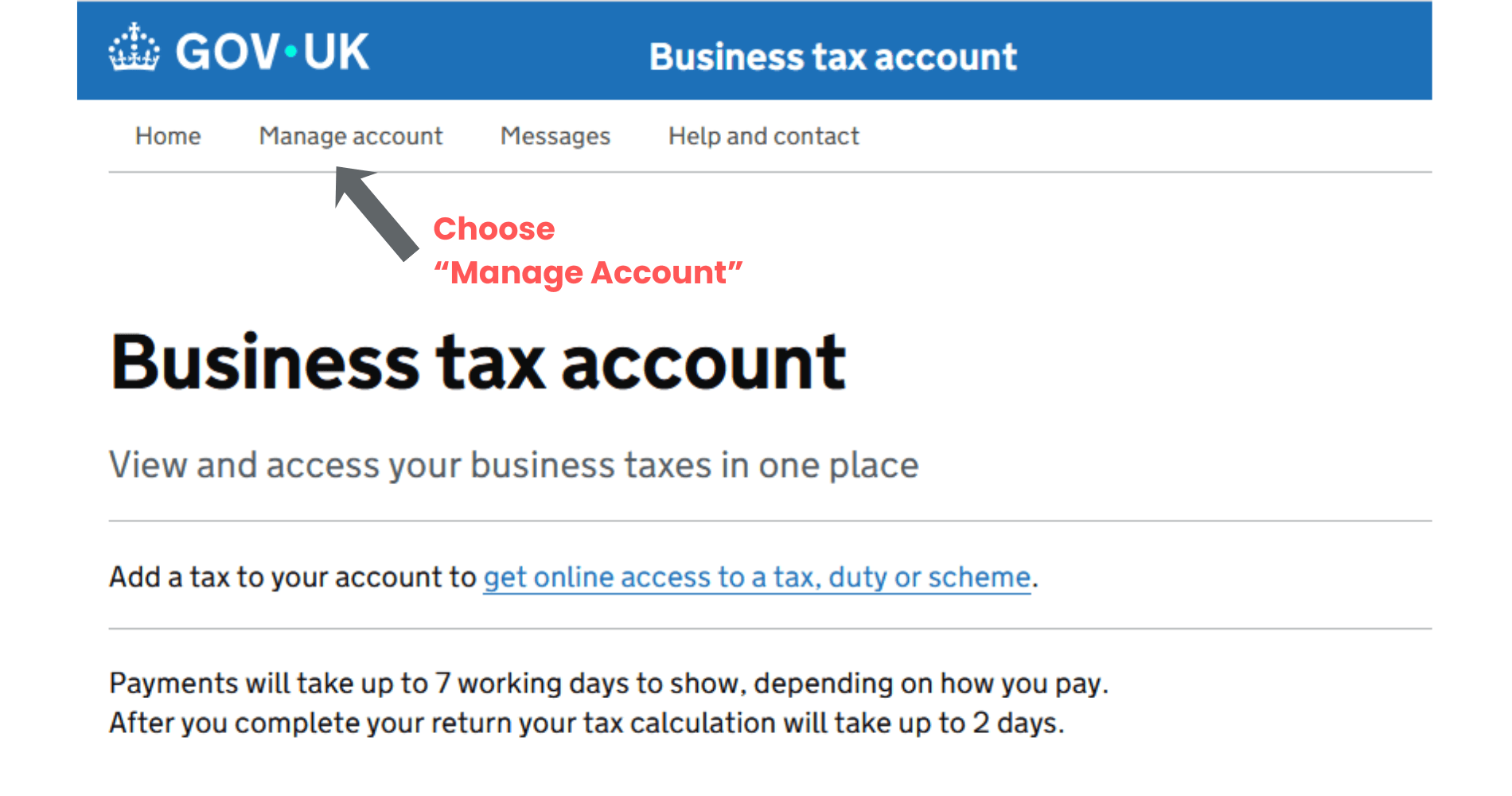Viewport: 1512px width, 796px height.
Task: Click the white Business tax account banner title
Action: coord(832,57)
